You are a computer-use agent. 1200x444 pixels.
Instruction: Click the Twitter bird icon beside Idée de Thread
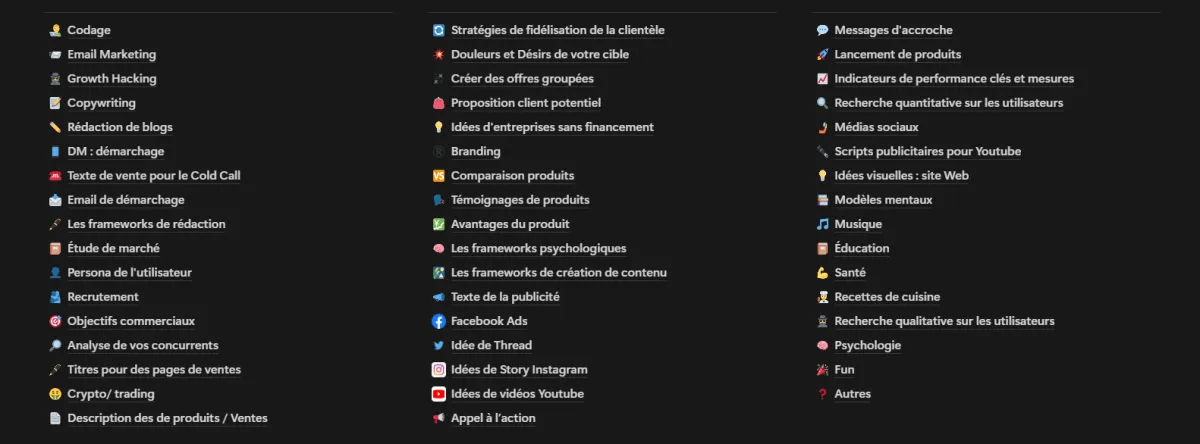[438, 346]
